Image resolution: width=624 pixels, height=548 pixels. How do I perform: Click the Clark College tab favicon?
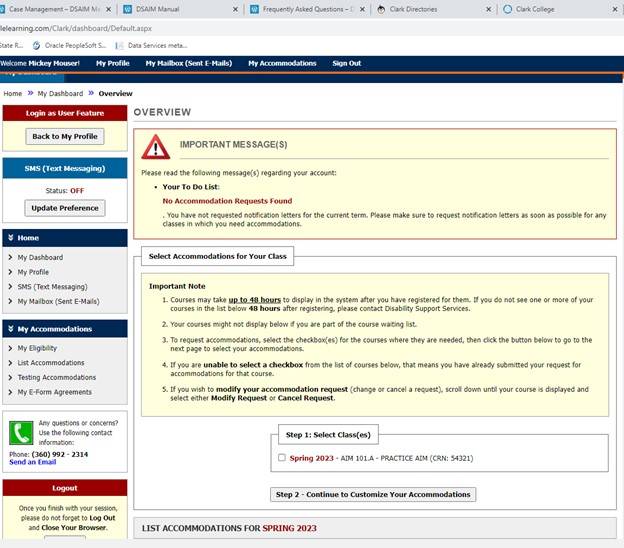[507, 9]
